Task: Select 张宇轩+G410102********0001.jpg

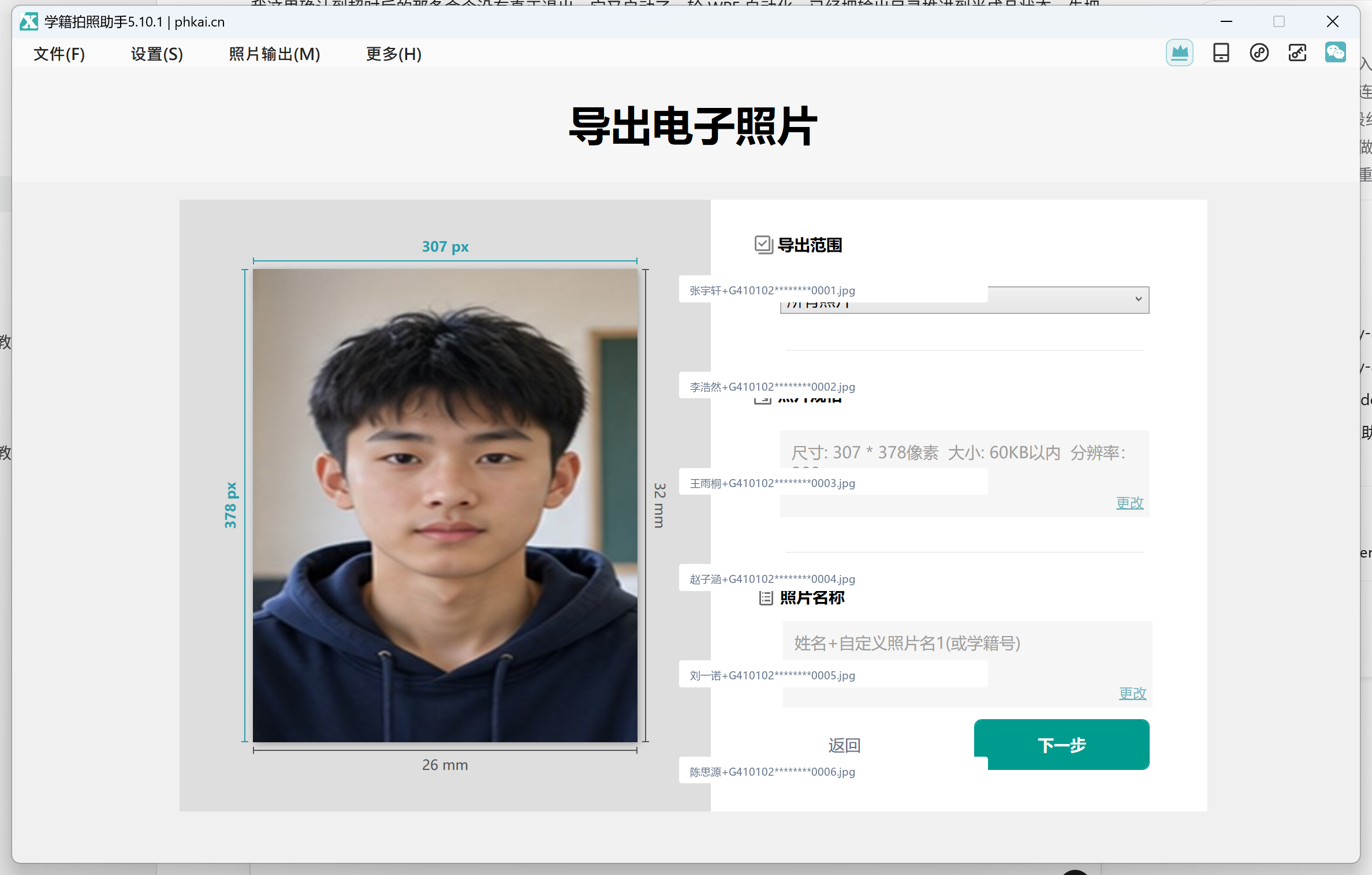Action: click(x=833, y=290)
